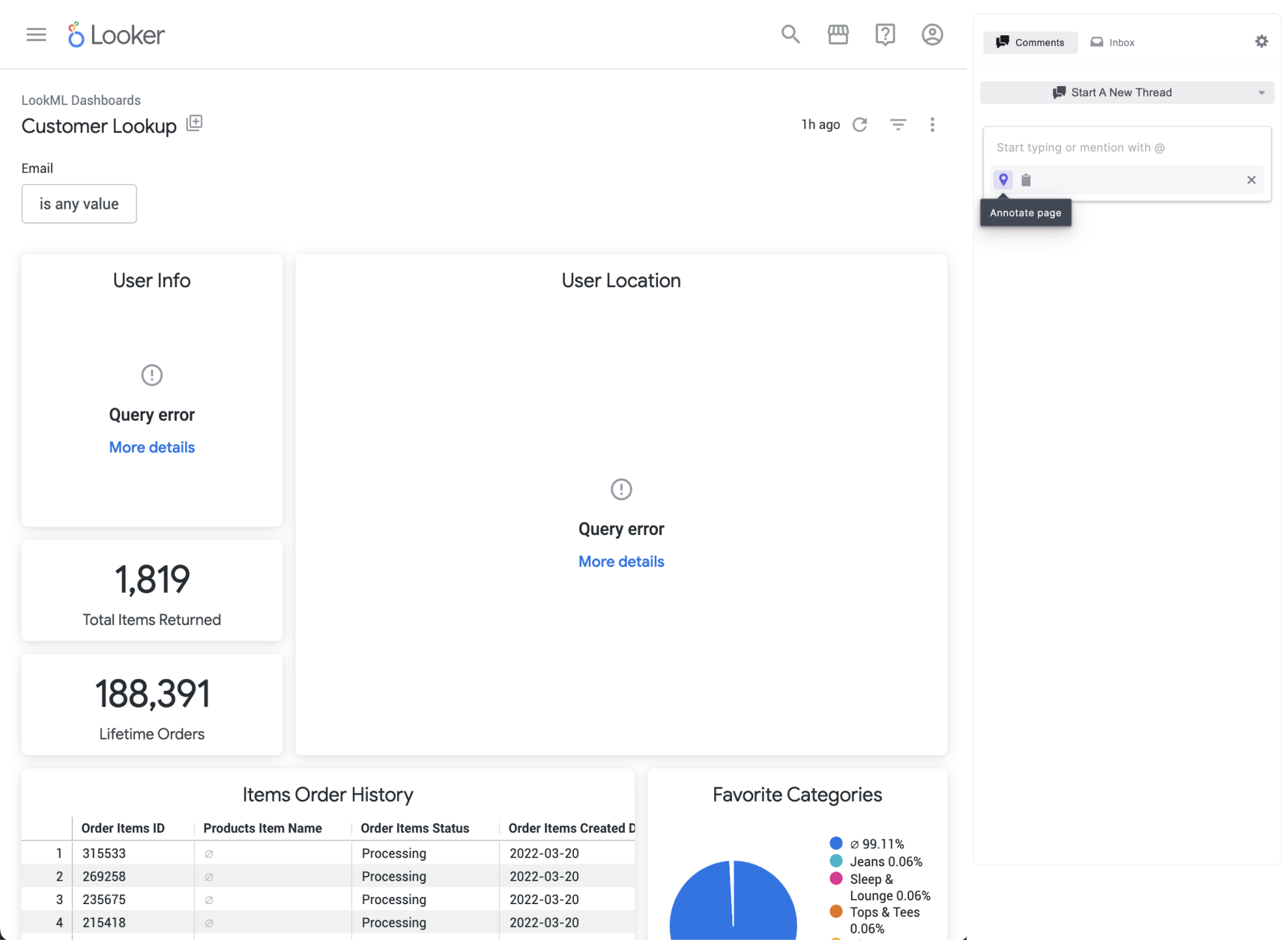Click the refresh/reload icon on dashboard
The width and height of the screenshot is (1288, 940).
coord(860,124)
